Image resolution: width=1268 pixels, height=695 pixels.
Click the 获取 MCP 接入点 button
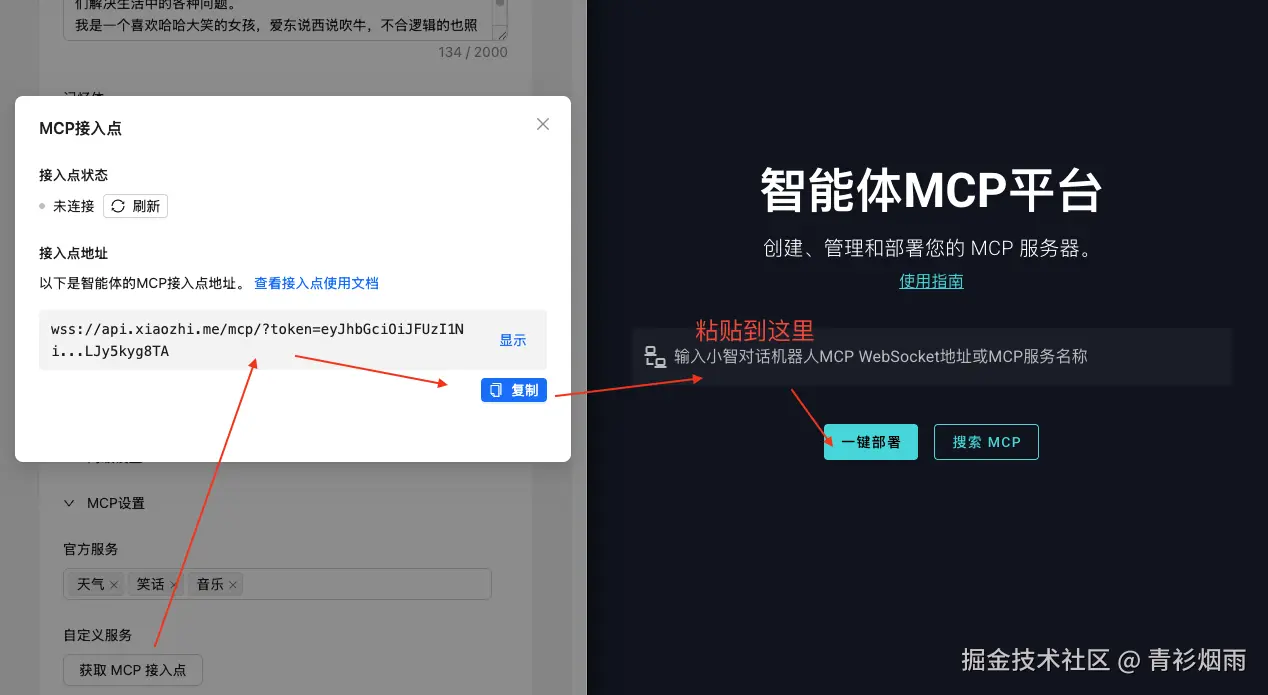133,670
